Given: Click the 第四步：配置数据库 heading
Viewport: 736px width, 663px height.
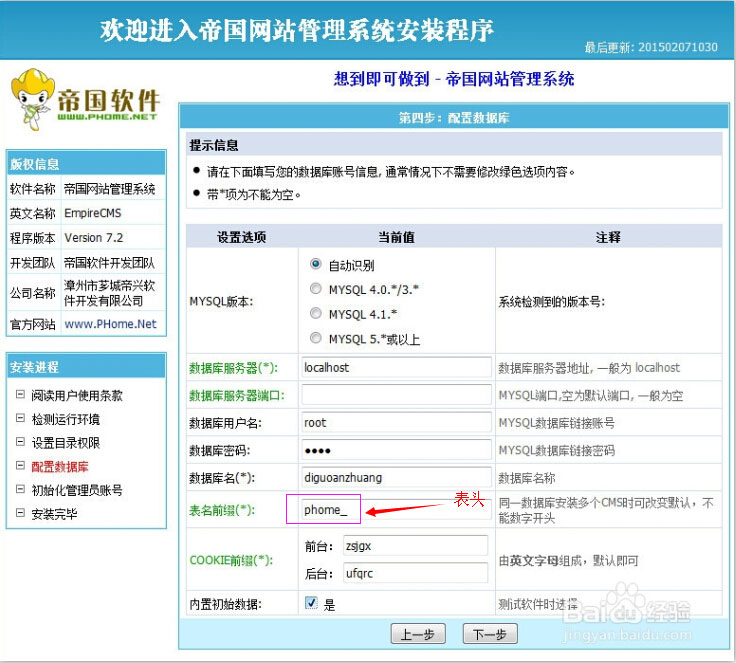Looking at the screenshot, I should click(454, 117).
